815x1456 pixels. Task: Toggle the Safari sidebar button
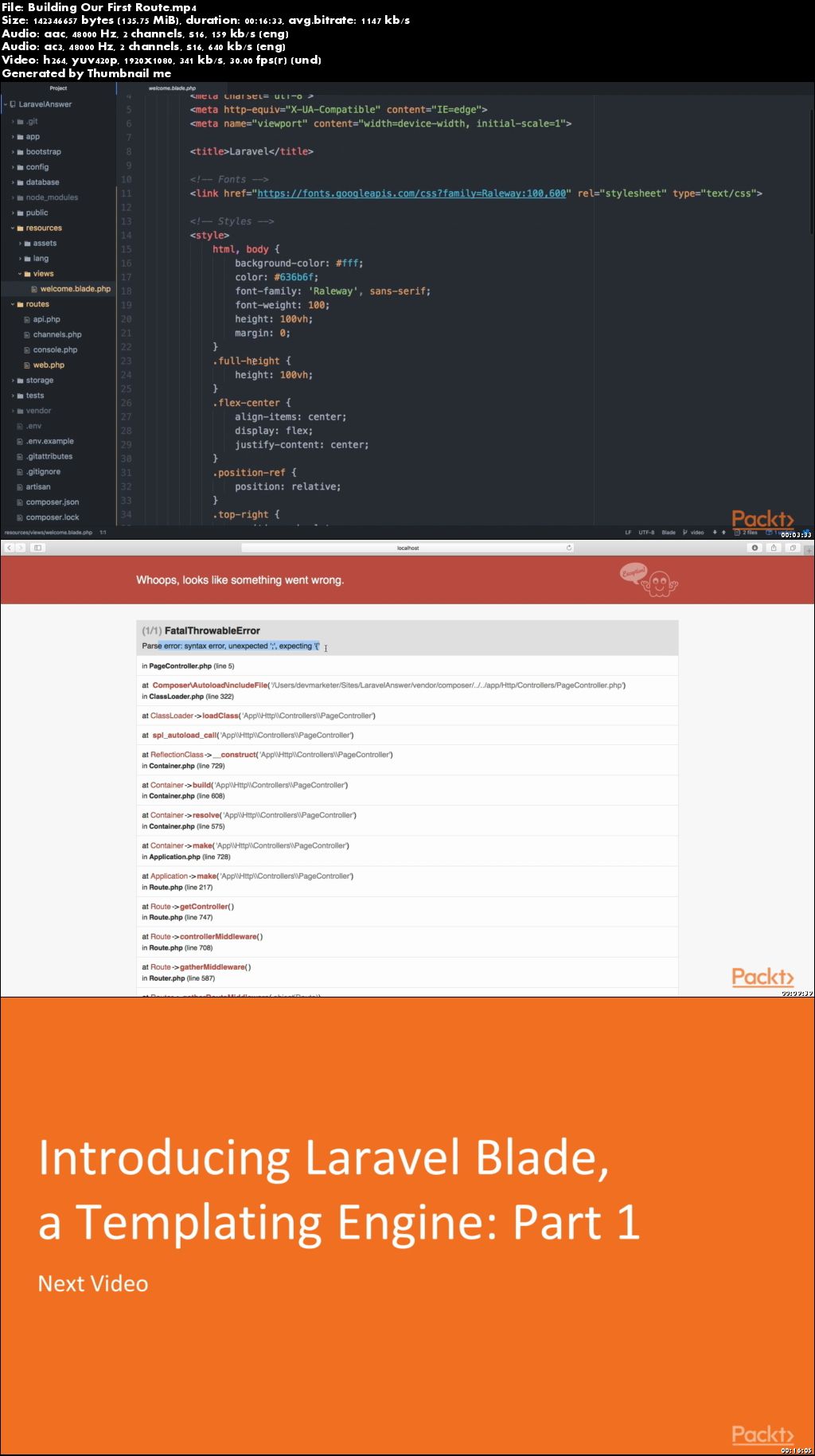click(37, 548)
